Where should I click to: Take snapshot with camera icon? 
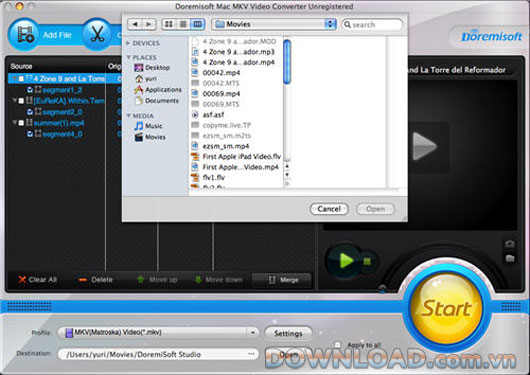tap(509, 243)
